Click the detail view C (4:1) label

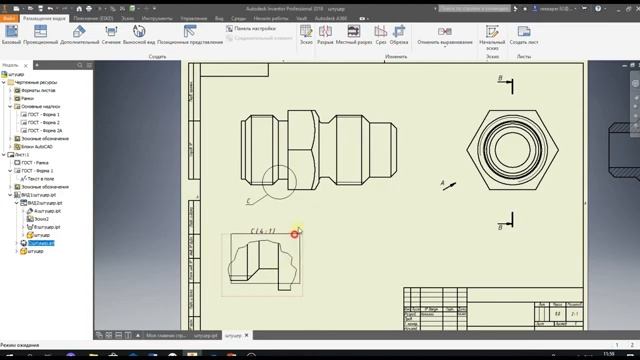263,231
